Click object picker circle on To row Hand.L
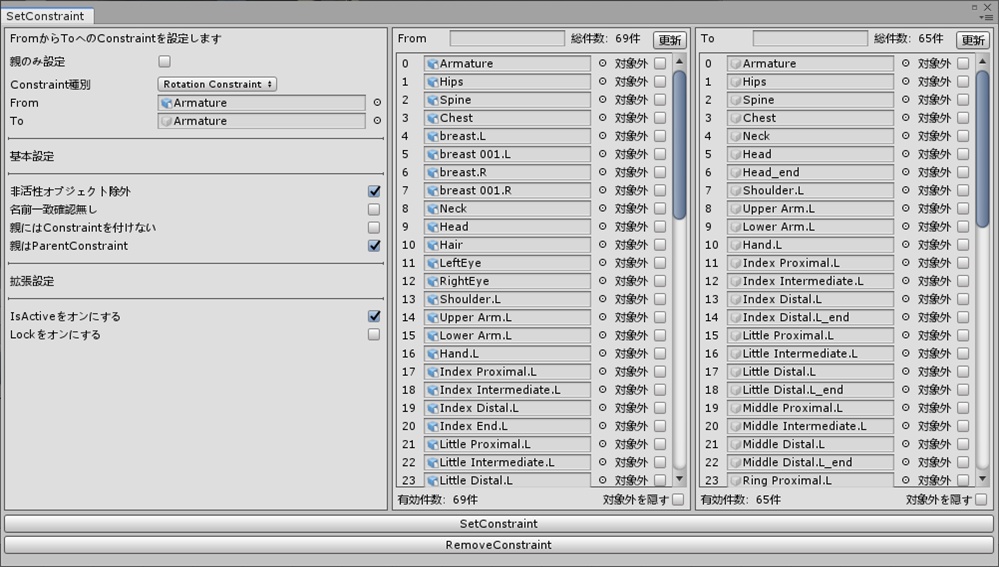 (x=906, y=245)
